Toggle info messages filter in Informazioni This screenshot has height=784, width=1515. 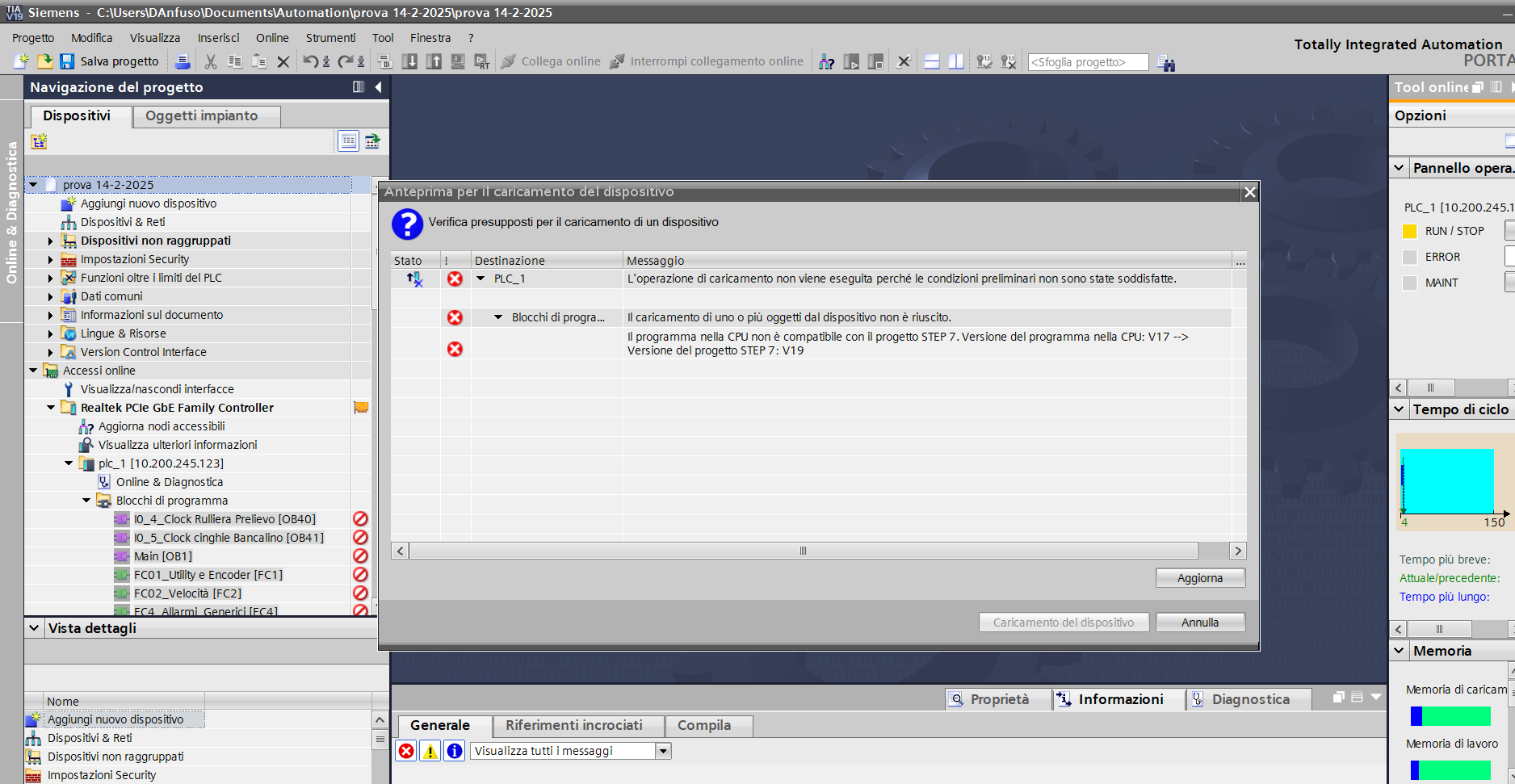[455, 751]
